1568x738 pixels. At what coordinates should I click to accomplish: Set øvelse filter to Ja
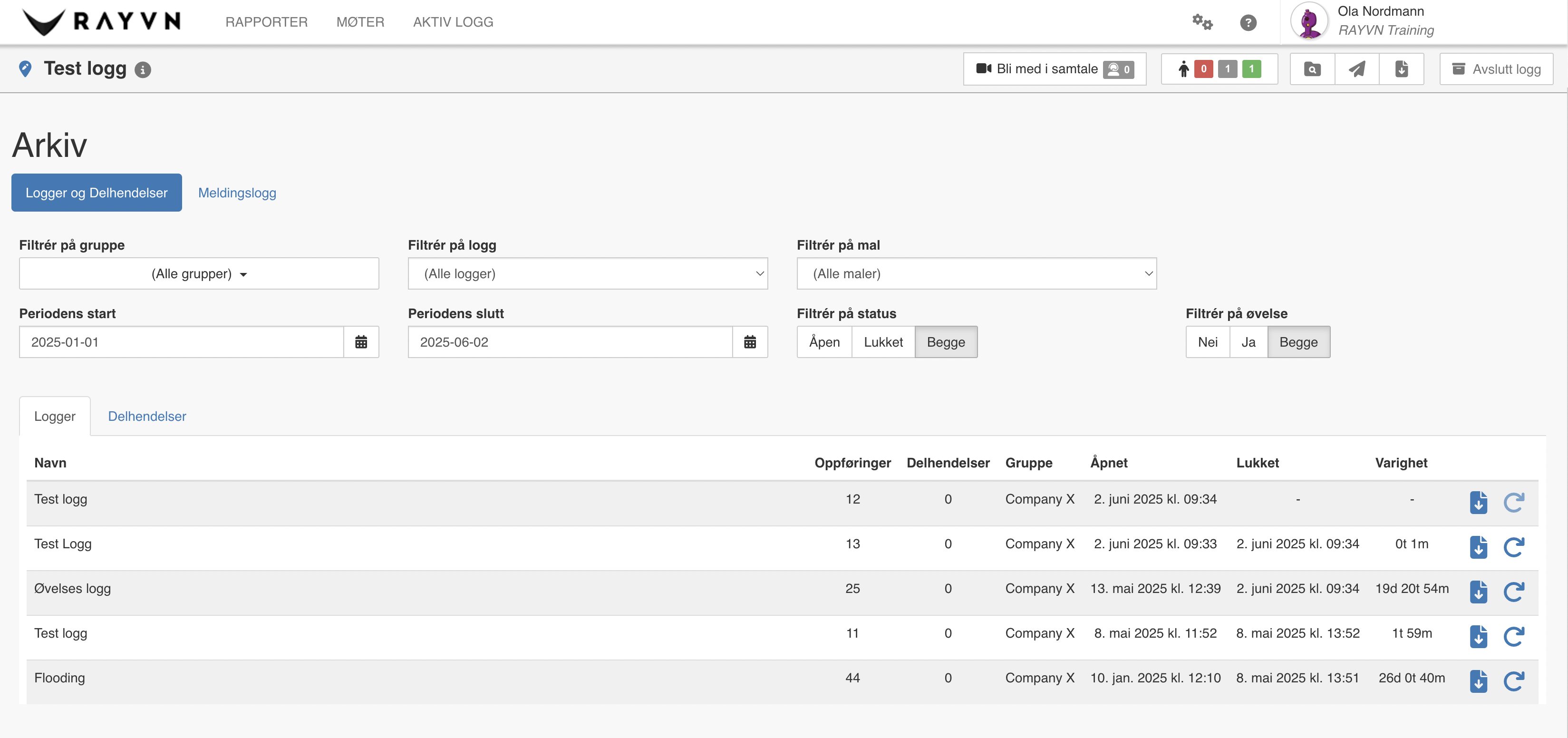1249,342
